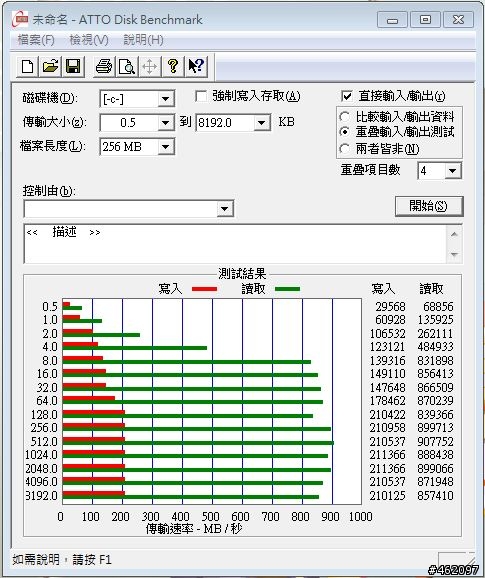Viewport: 485px width, 578px height.
Task: Open Print Preview icon in toolbar
Action: [x=127, y=67]
